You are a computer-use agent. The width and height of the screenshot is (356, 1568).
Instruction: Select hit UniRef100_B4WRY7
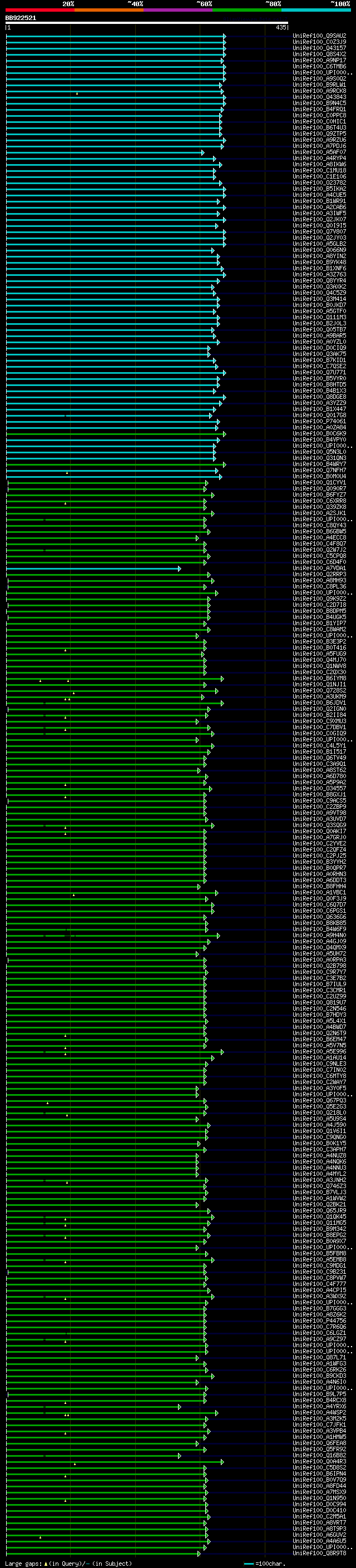319,464
